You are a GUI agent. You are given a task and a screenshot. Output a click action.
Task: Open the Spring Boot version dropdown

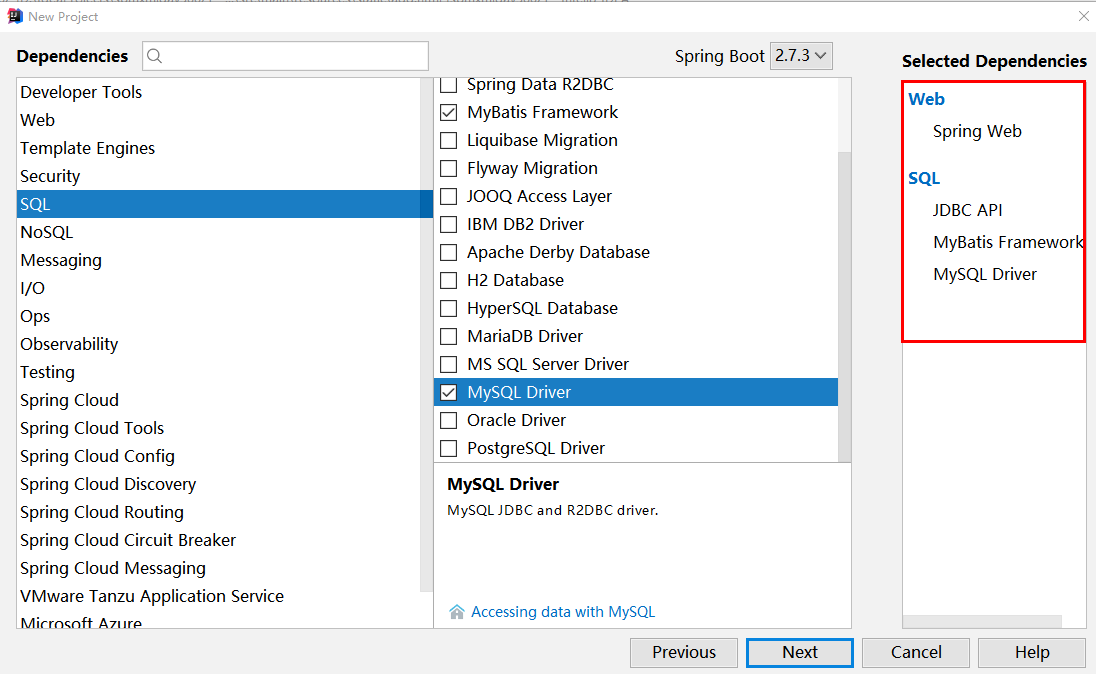coord(801,56)
